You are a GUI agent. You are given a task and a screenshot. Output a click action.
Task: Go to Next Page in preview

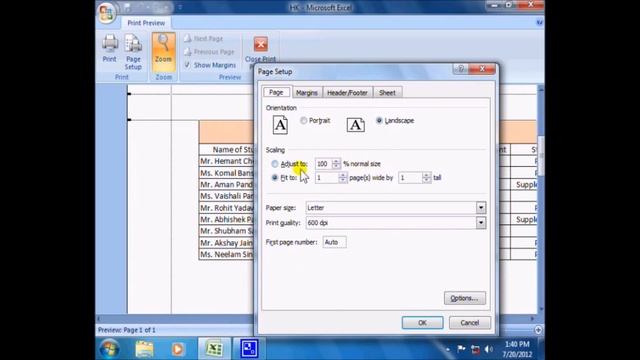click(203, 38)
